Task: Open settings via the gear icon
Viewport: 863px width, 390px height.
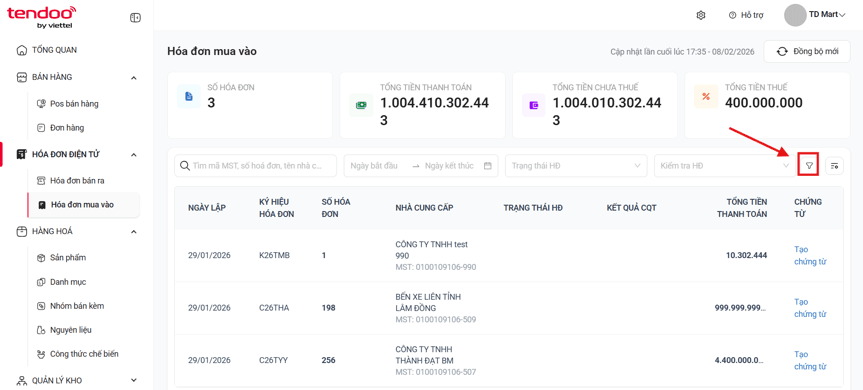Action: [x=701, y=15]
